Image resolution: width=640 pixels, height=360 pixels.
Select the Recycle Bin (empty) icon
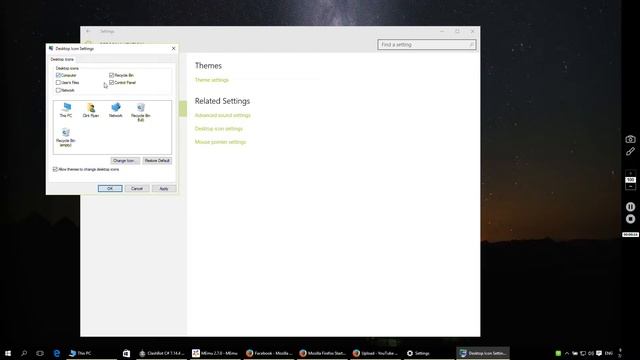pyautogui.click(x=66, y=137)
